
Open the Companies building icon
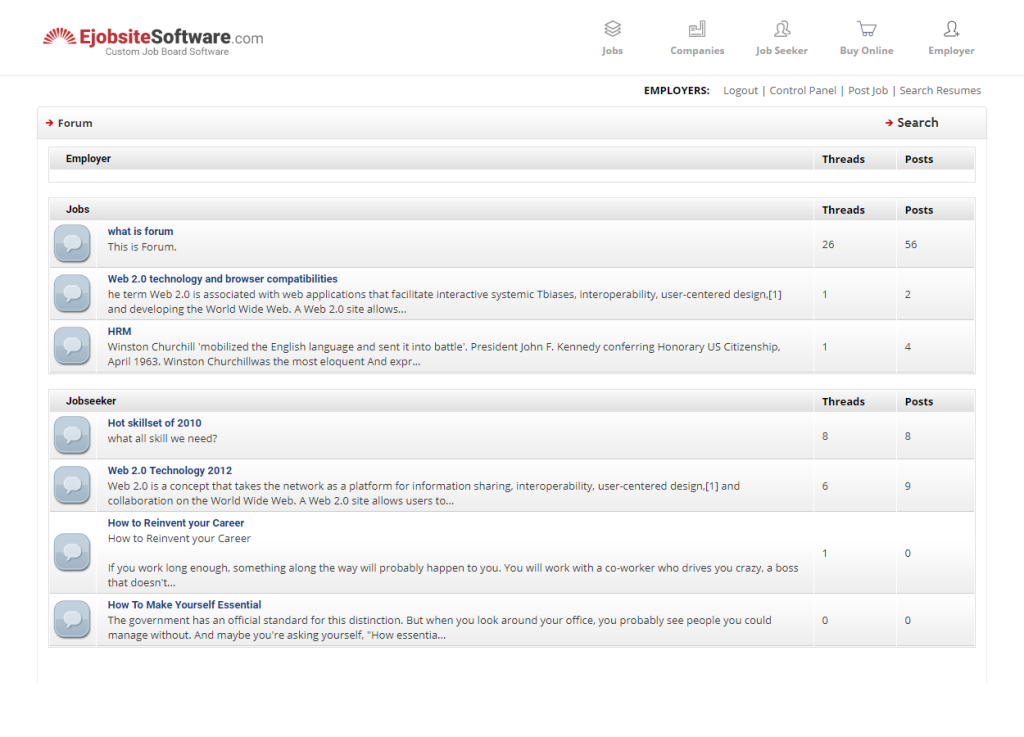point(697,29)
